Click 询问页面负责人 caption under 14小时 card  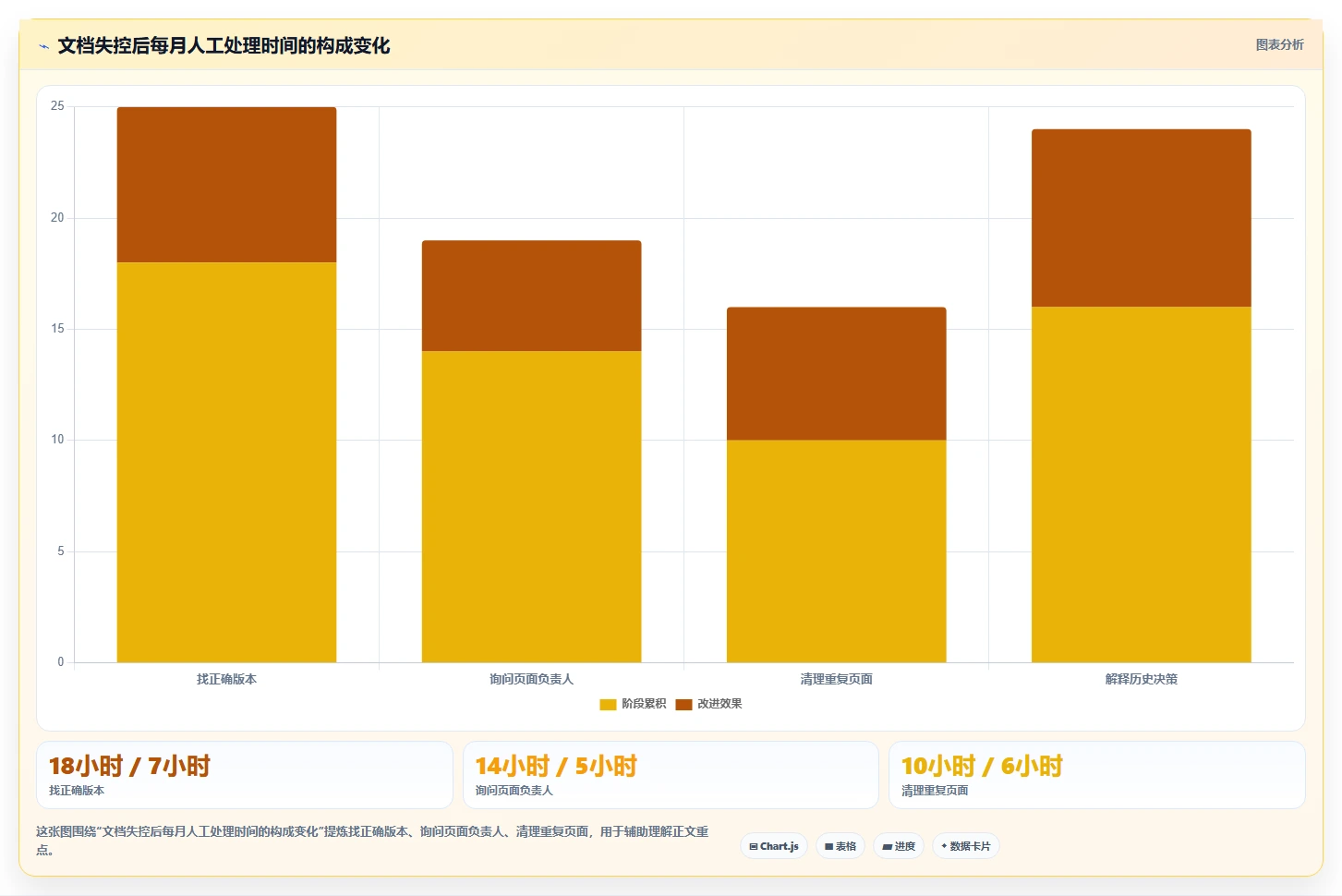514,791
